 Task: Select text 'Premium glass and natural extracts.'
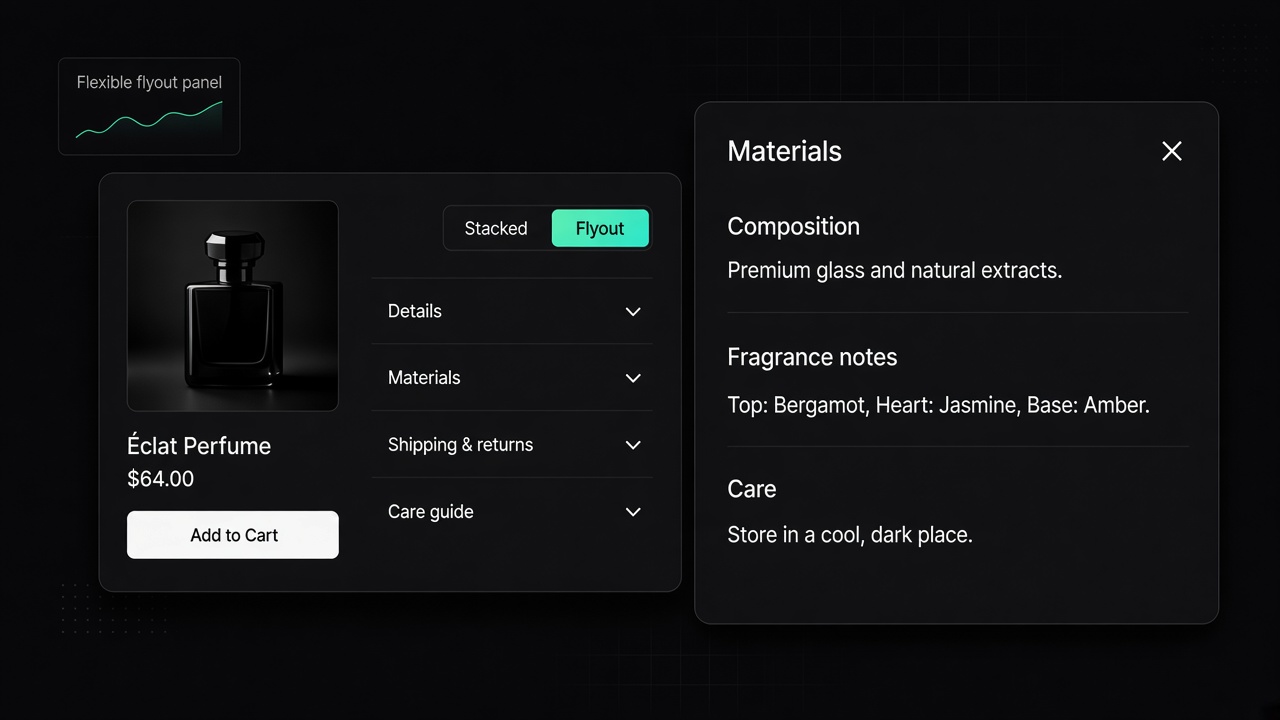point(895,270)
